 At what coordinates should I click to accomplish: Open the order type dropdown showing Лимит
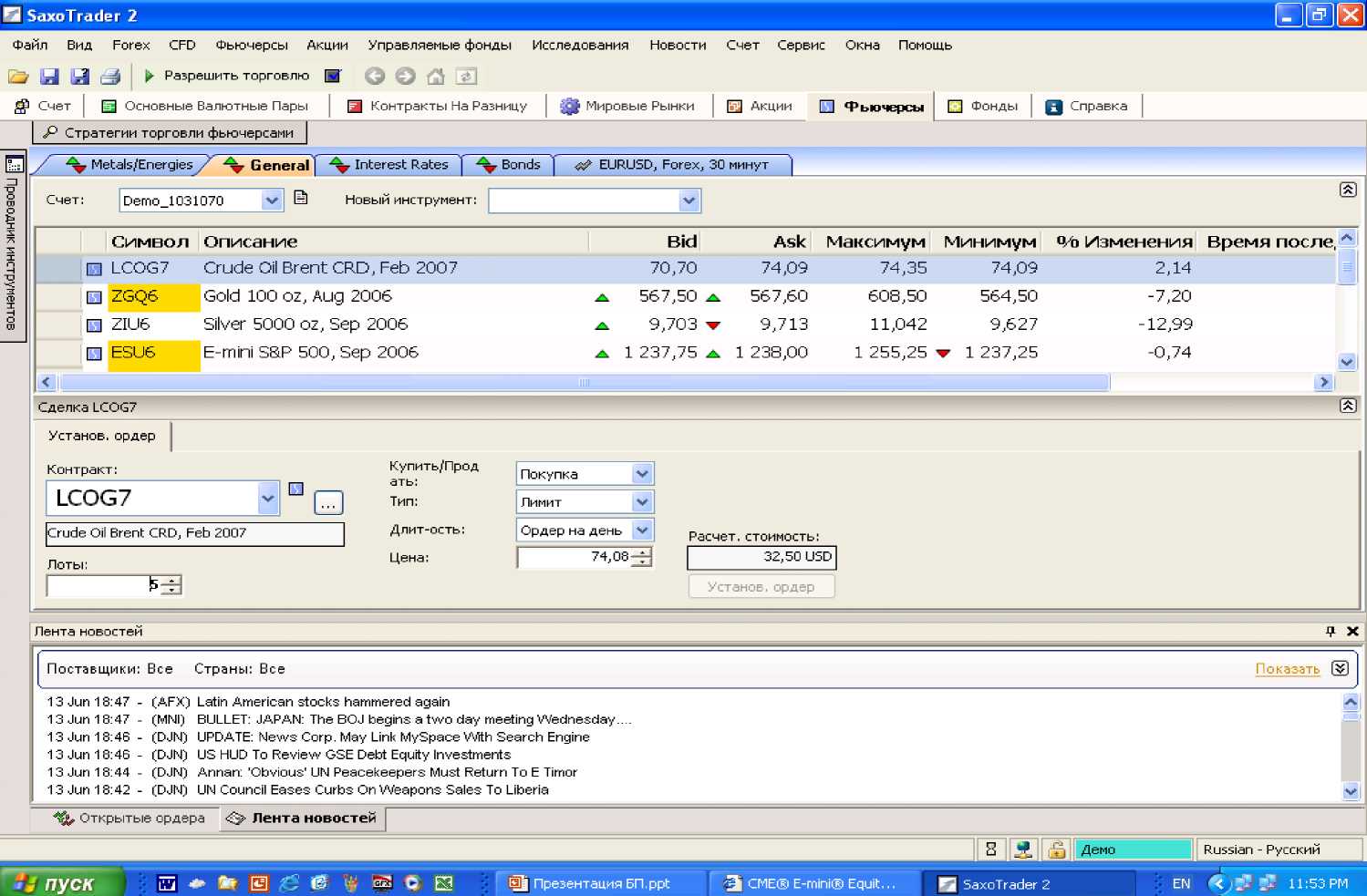(642, 502)
